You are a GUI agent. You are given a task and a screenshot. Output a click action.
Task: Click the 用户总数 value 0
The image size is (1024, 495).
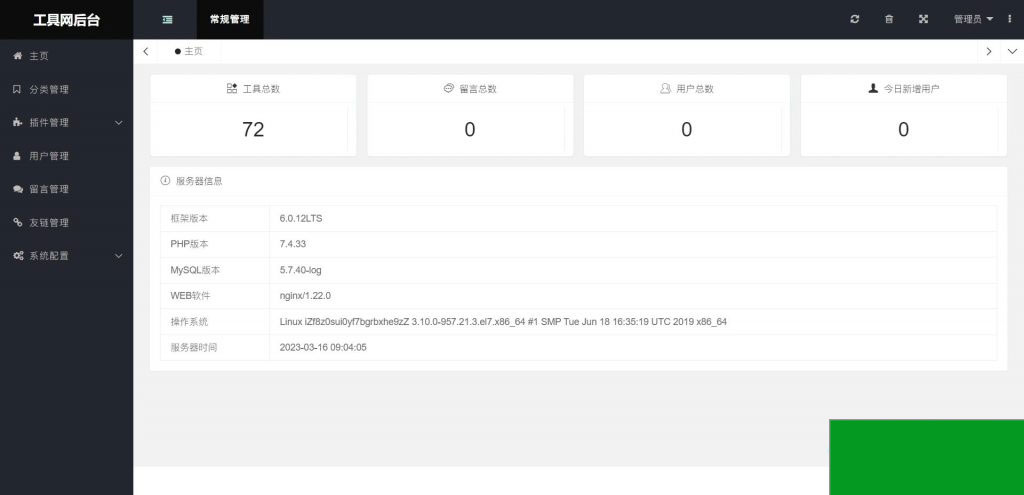click(x=686, y=129)
